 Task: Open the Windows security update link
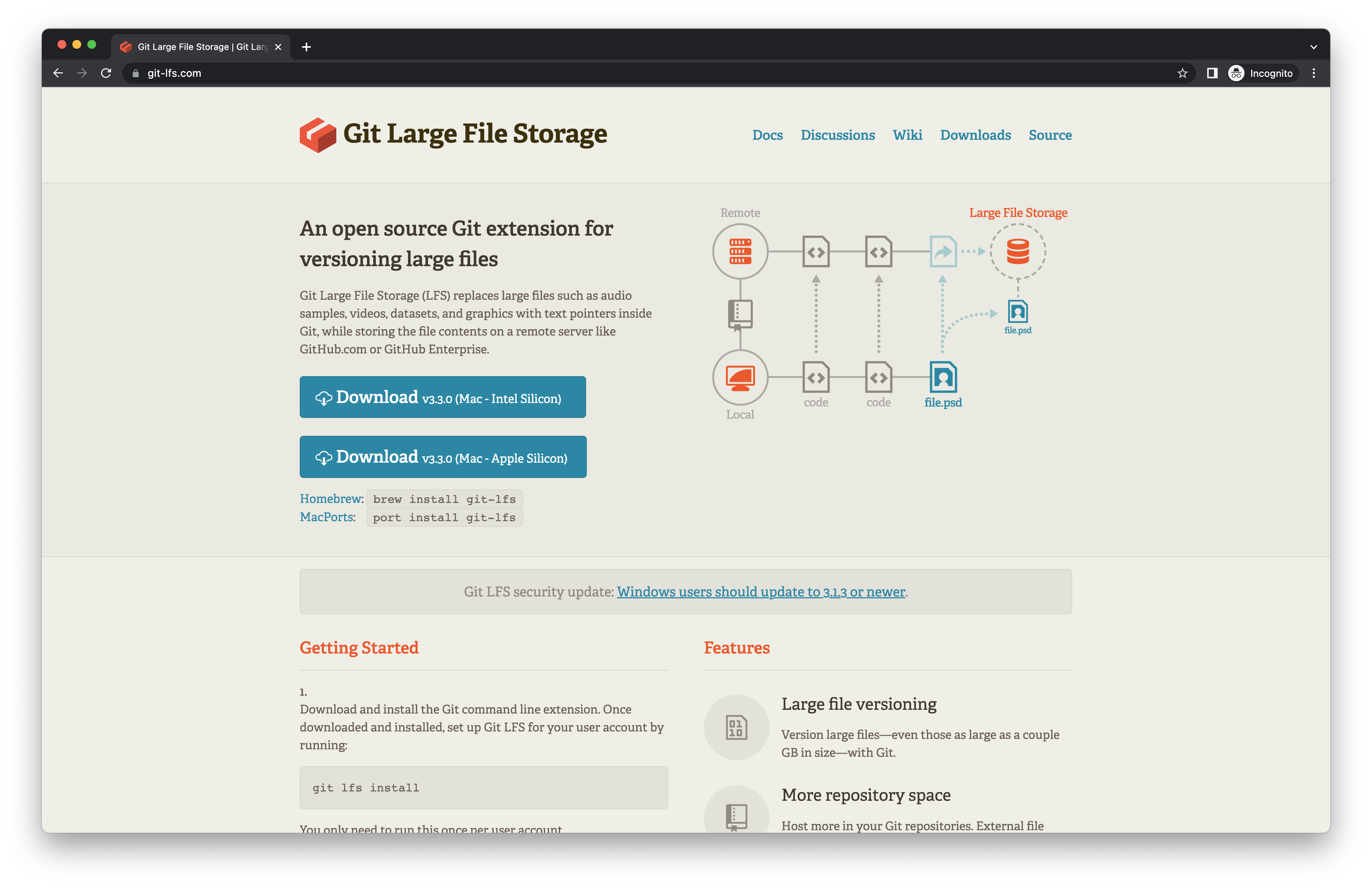[x=760, y=592]
